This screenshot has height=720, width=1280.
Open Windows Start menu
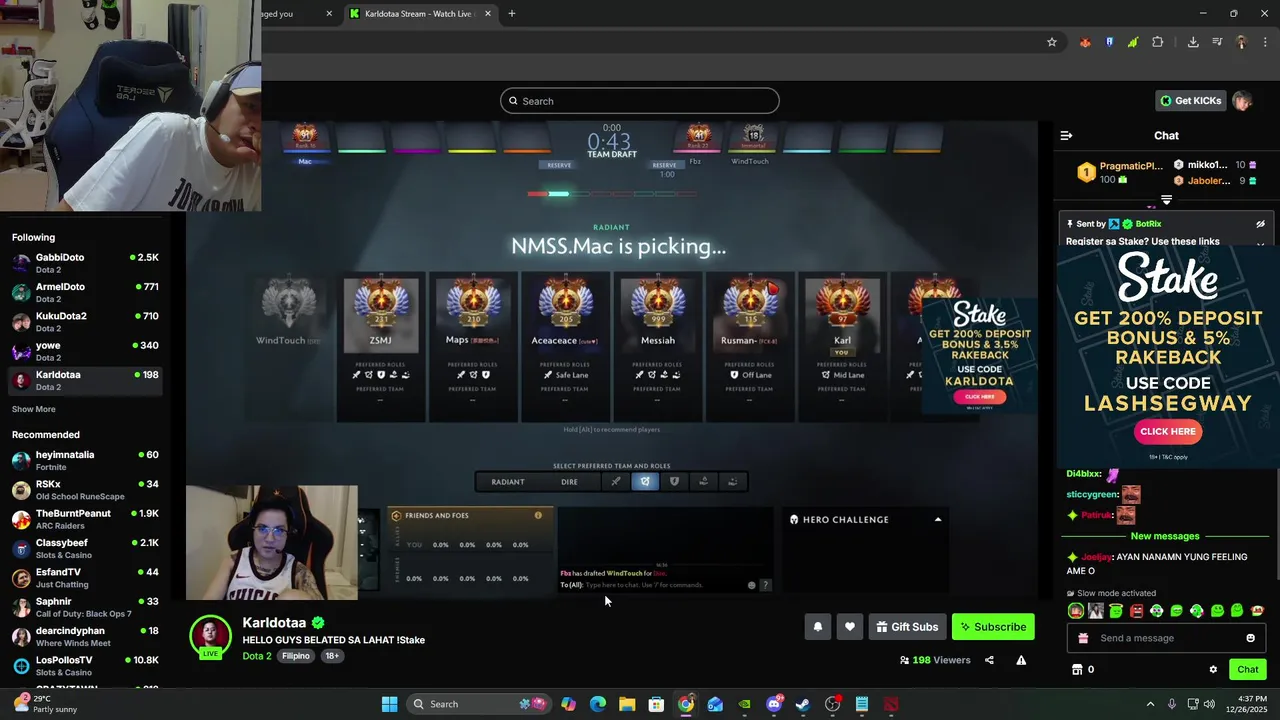[389, 704]
